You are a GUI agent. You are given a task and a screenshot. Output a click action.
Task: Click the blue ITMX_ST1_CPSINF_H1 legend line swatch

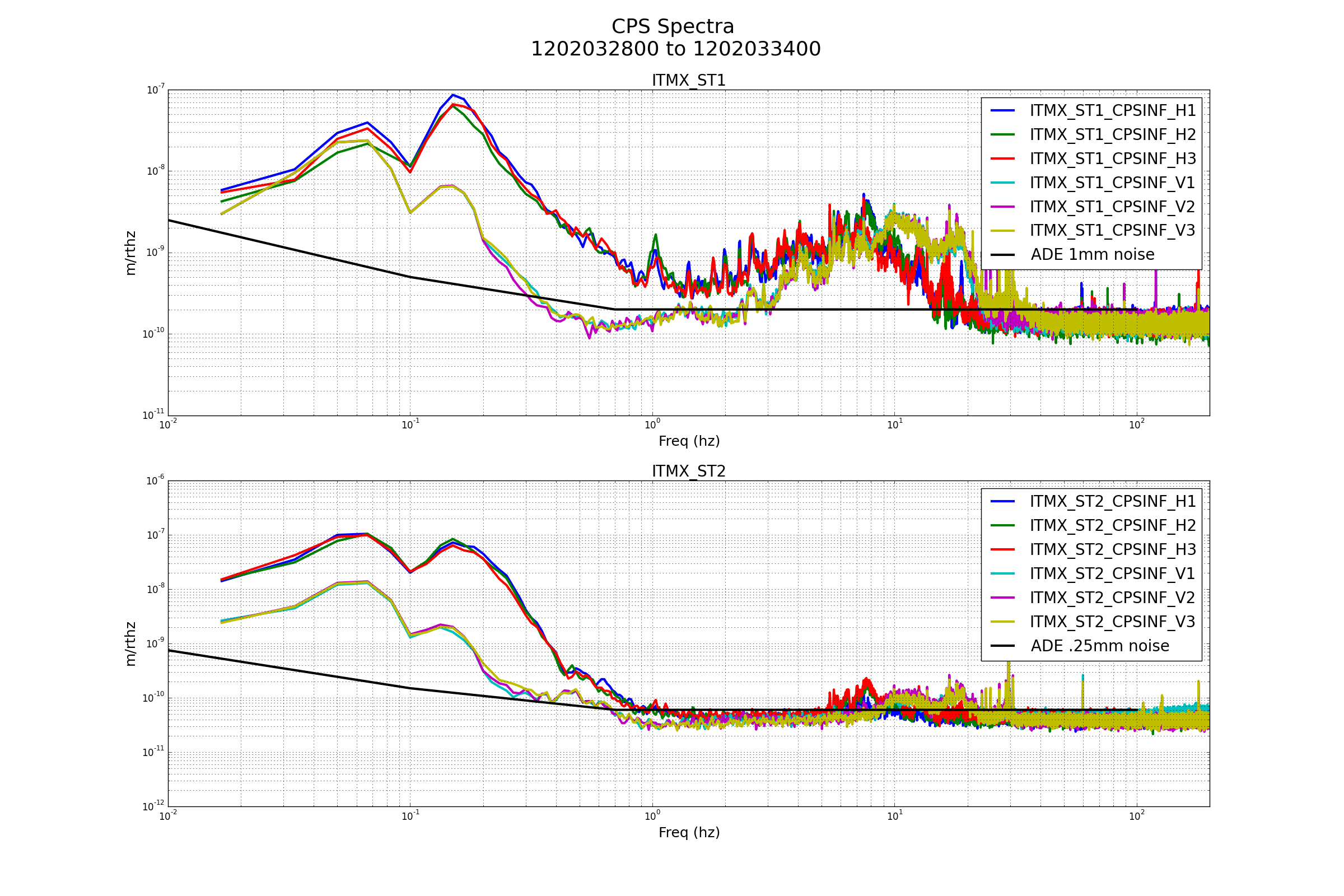[1002, 110]
